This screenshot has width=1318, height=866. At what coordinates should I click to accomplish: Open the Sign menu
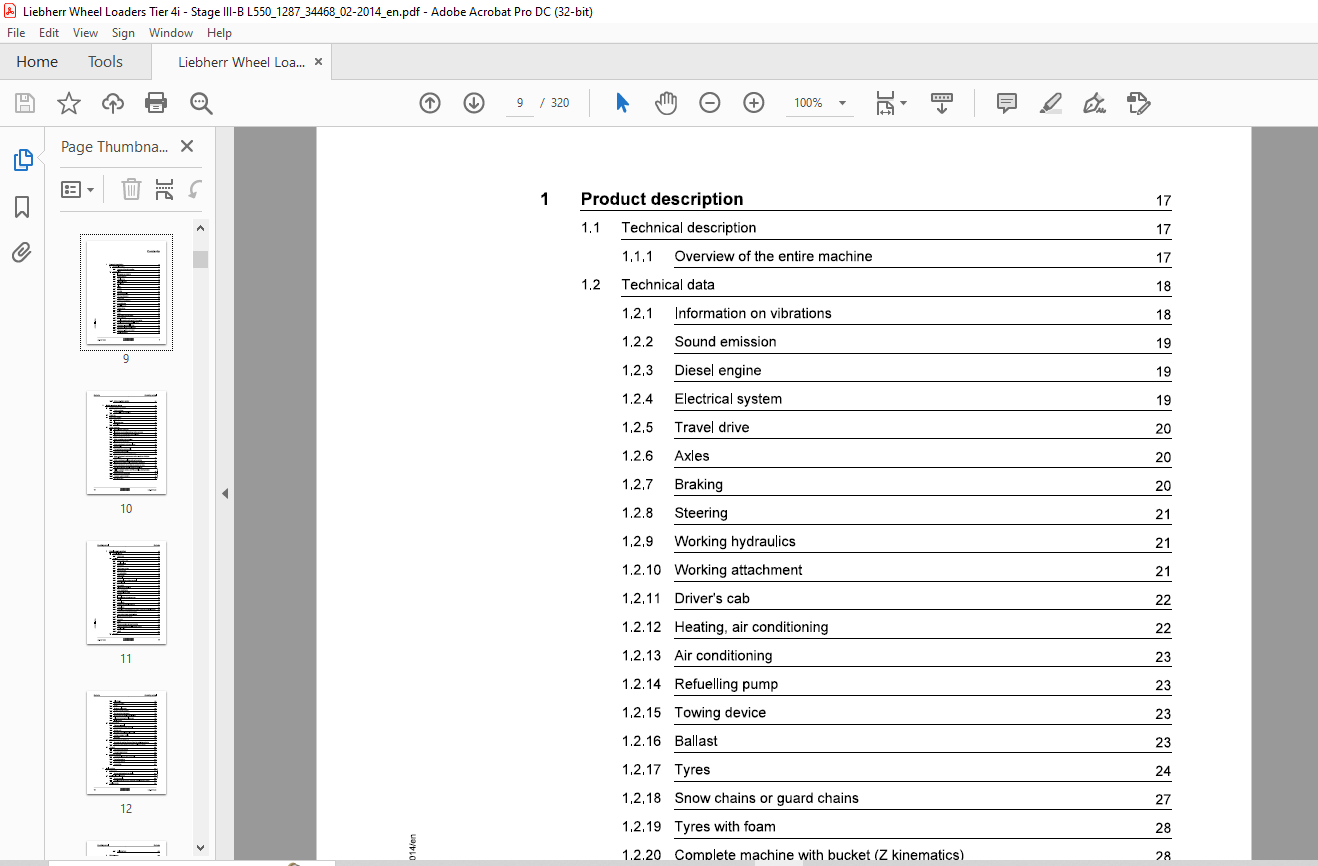pyautogui.click(x=124, y=33)
